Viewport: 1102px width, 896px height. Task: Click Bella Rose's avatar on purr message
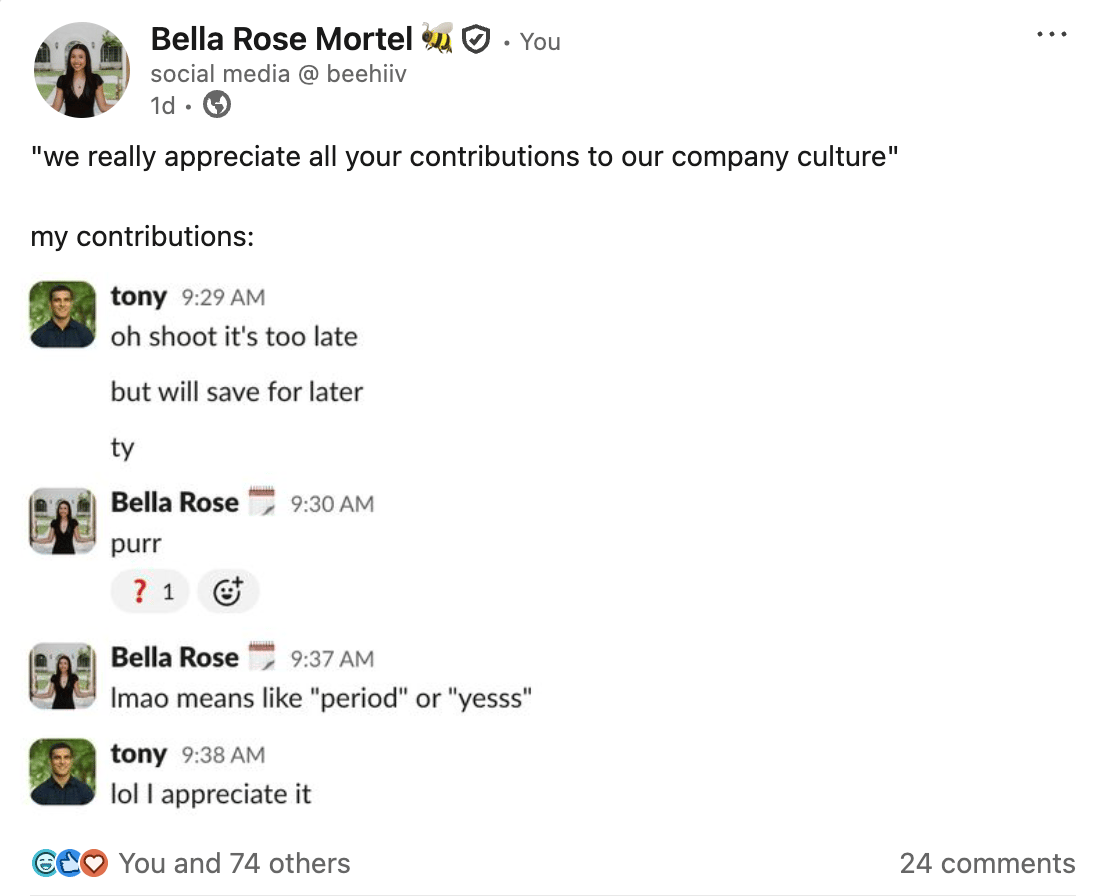(x=63, y=521)
